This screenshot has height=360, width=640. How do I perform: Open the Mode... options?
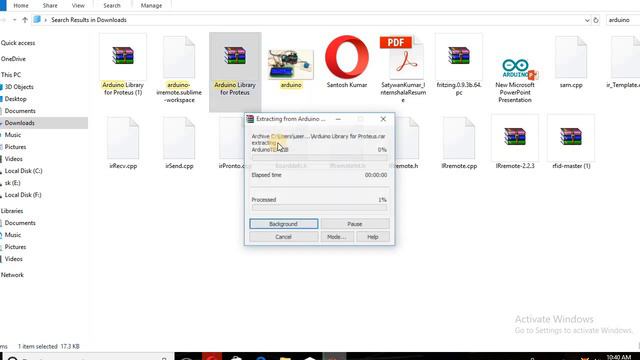click(337, 237)
